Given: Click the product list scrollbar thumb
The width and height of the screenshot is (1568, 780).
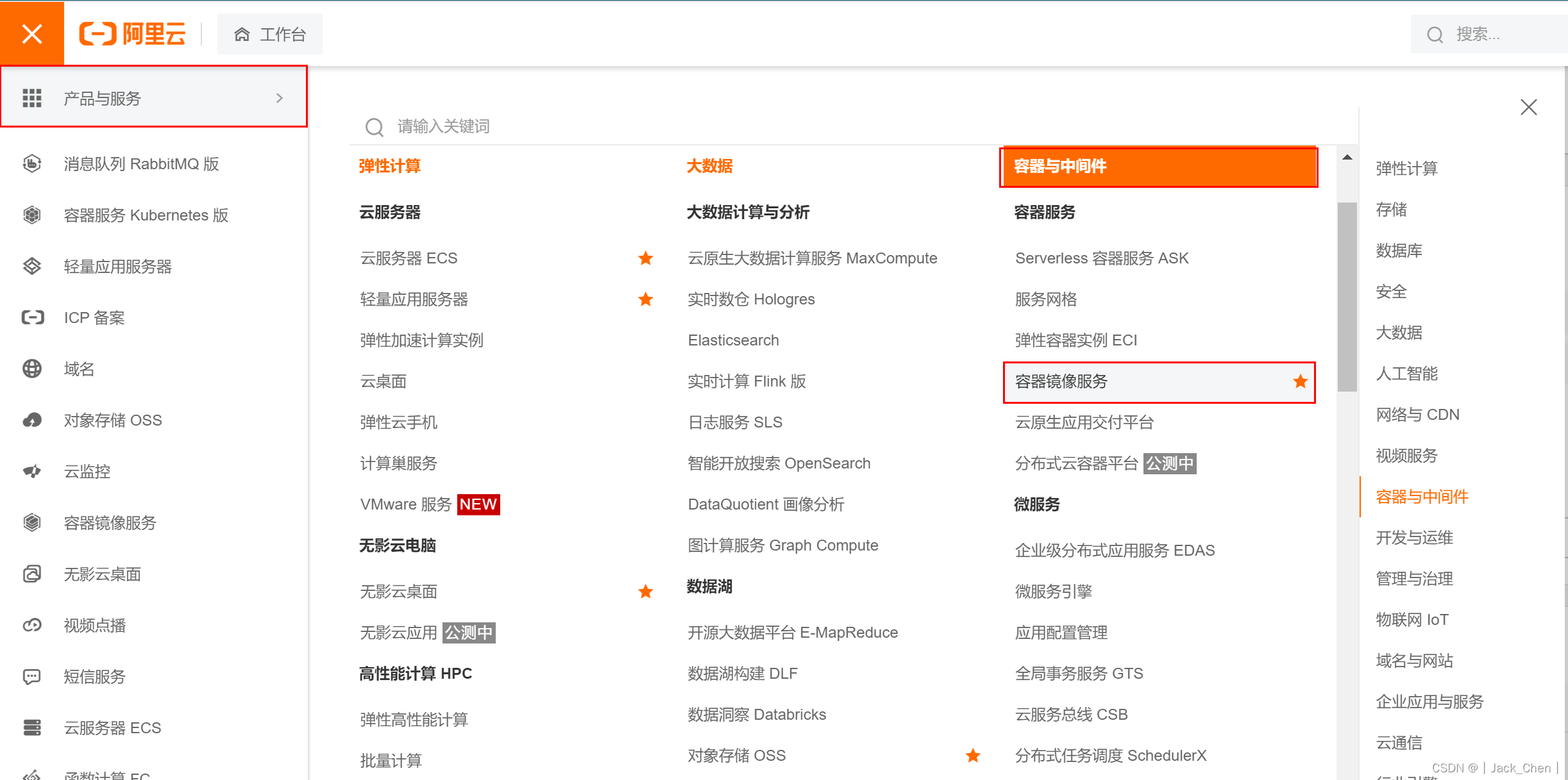Looking at the screenshot, I should tap(1347, 297).
